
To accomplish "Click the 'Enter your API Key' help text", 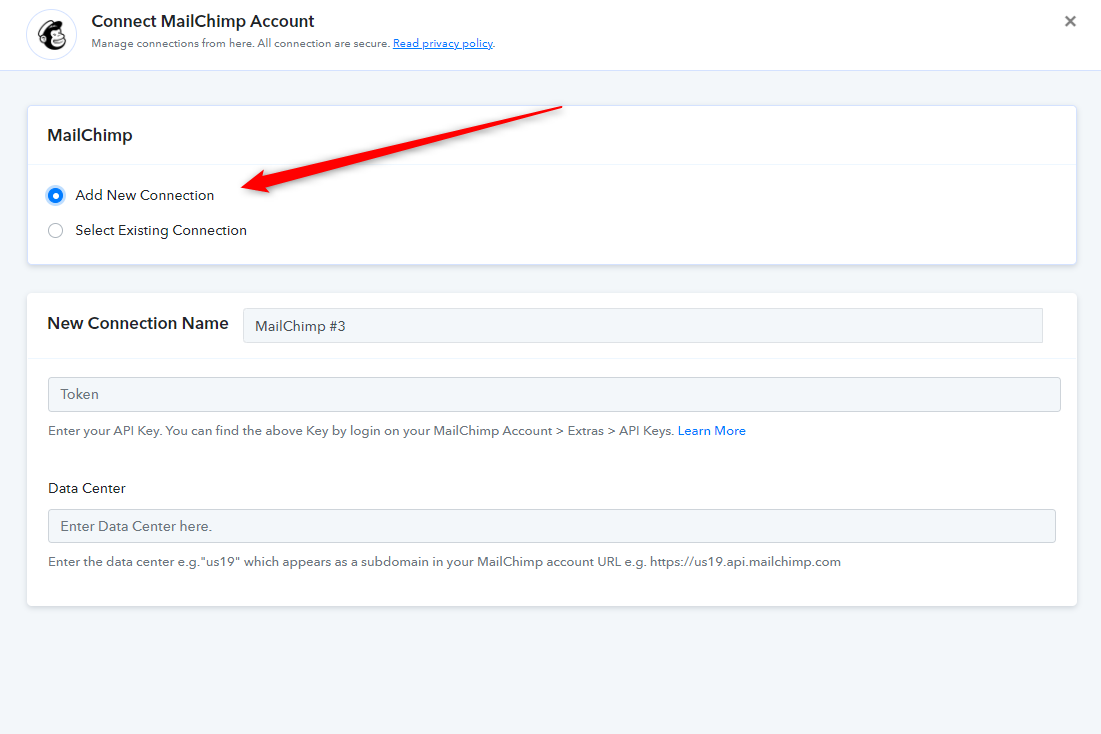I will coord(361,431).
